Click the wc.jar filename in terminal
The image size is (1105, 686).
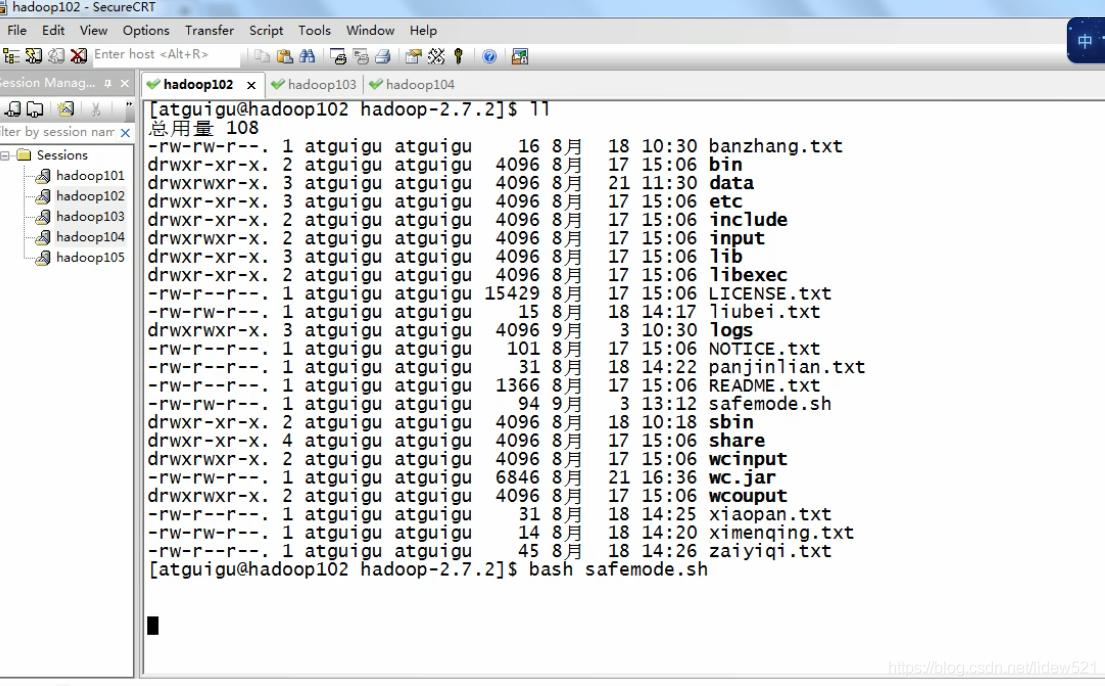[x=742, y=477]
